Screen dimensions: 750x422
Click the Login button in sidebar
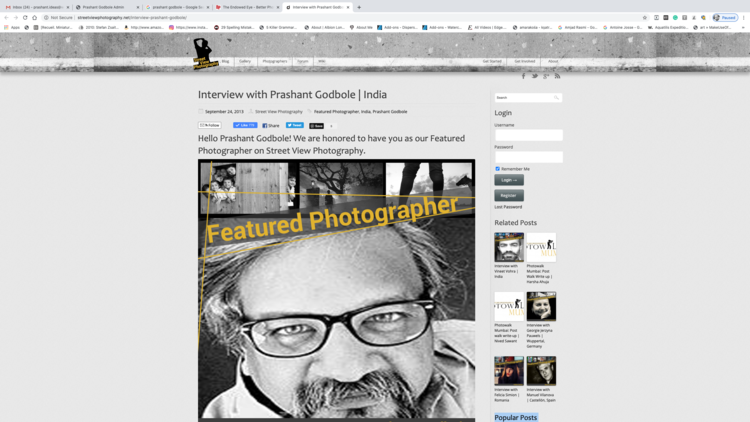(x=507, y=181)
